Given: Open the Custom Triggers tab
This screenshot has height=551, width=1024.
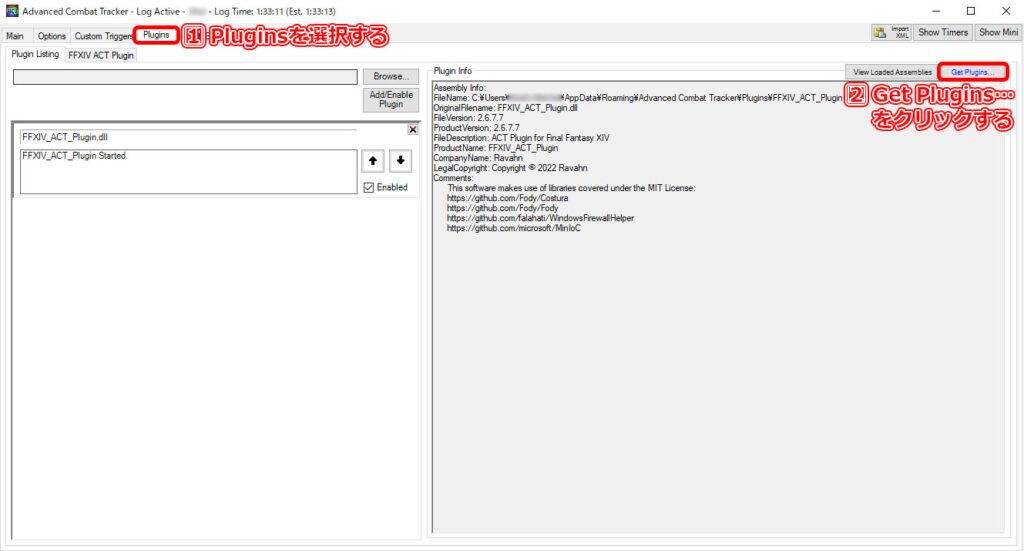Looking at the screenshot, I should (103, 36).
